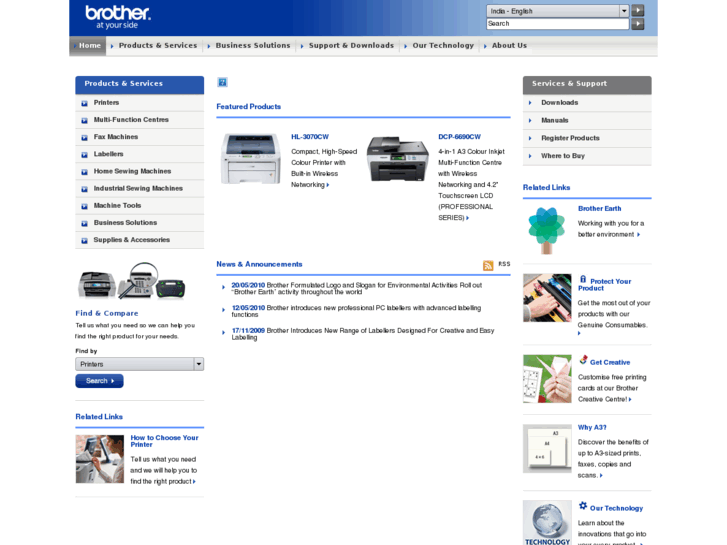
Task: Click the Why A3 paper sizes image
Action: click(x=547, y=449)
